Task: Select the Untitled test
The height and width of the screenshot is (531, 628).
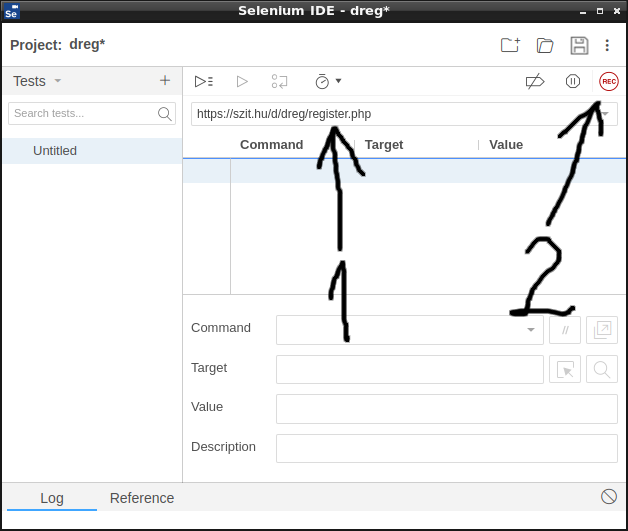Action: [x=92, y=151]
